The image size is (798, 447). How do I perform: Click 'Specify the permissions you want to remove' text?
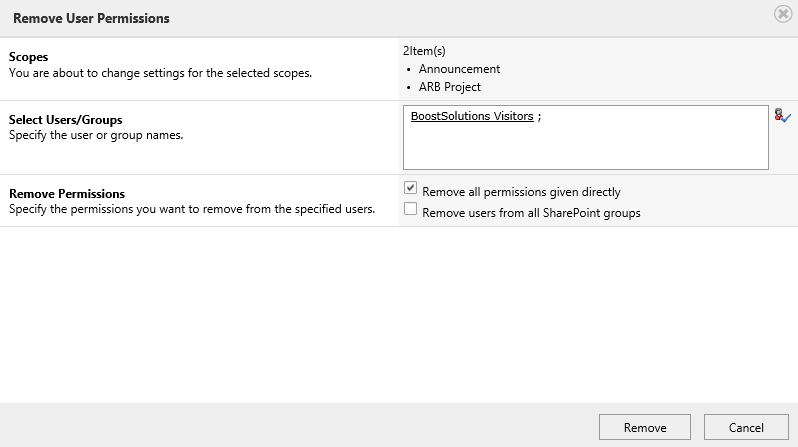click(x=192, y=209)
